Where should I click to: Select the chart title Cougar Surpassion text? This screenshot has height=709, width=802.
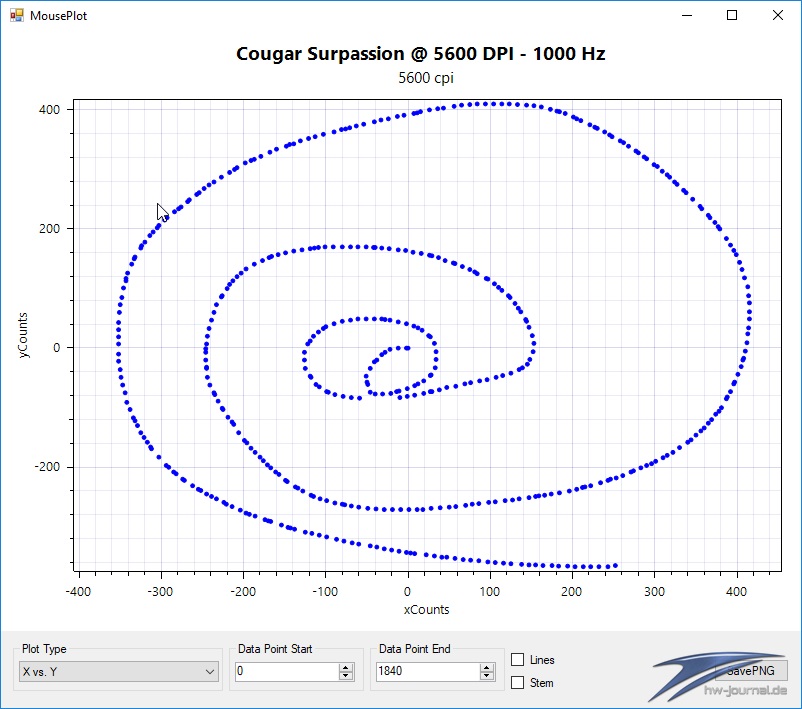coord(420,54)
